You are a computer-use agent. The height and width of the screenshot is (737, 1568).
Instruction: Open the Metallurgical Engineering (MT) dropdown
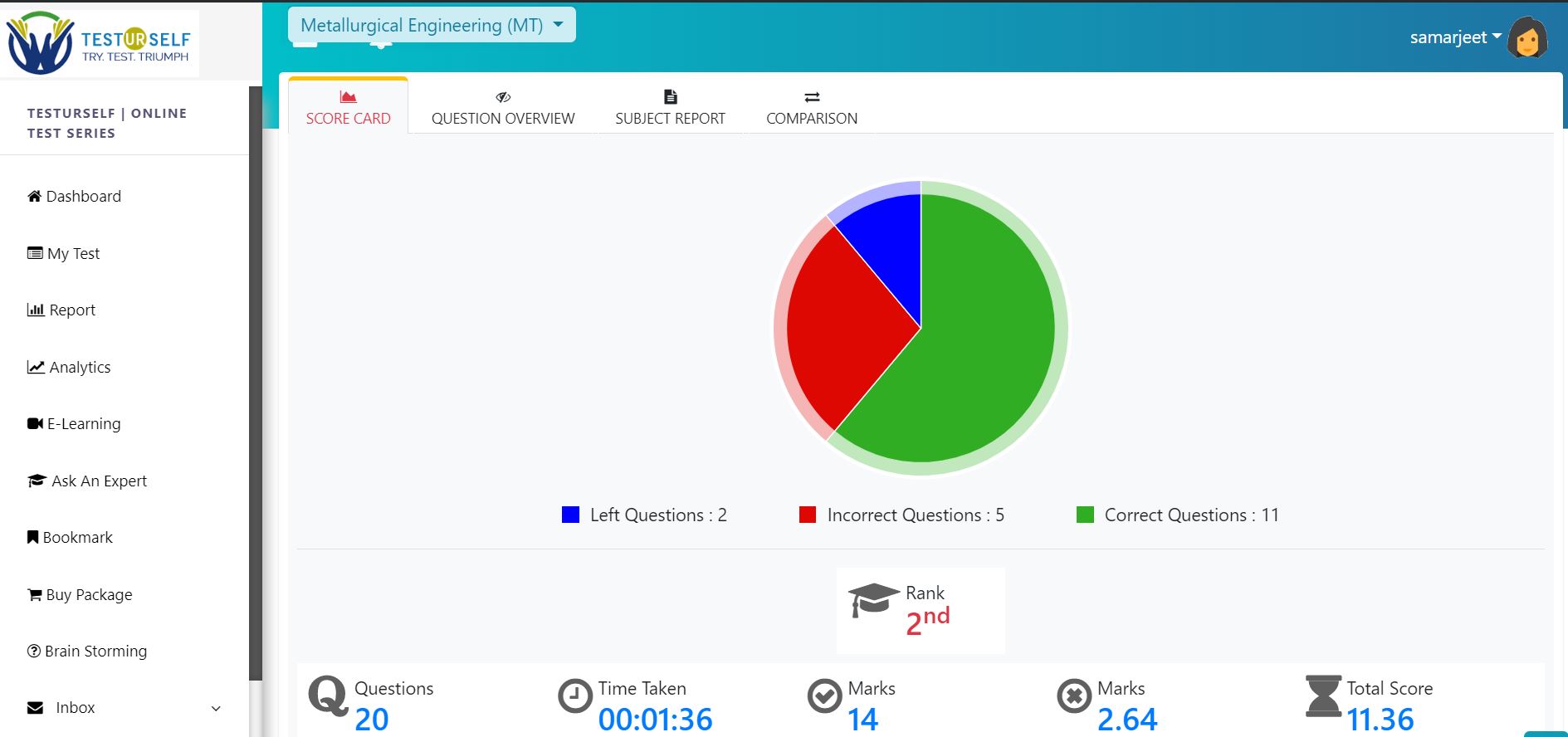(x=432, y=26)
